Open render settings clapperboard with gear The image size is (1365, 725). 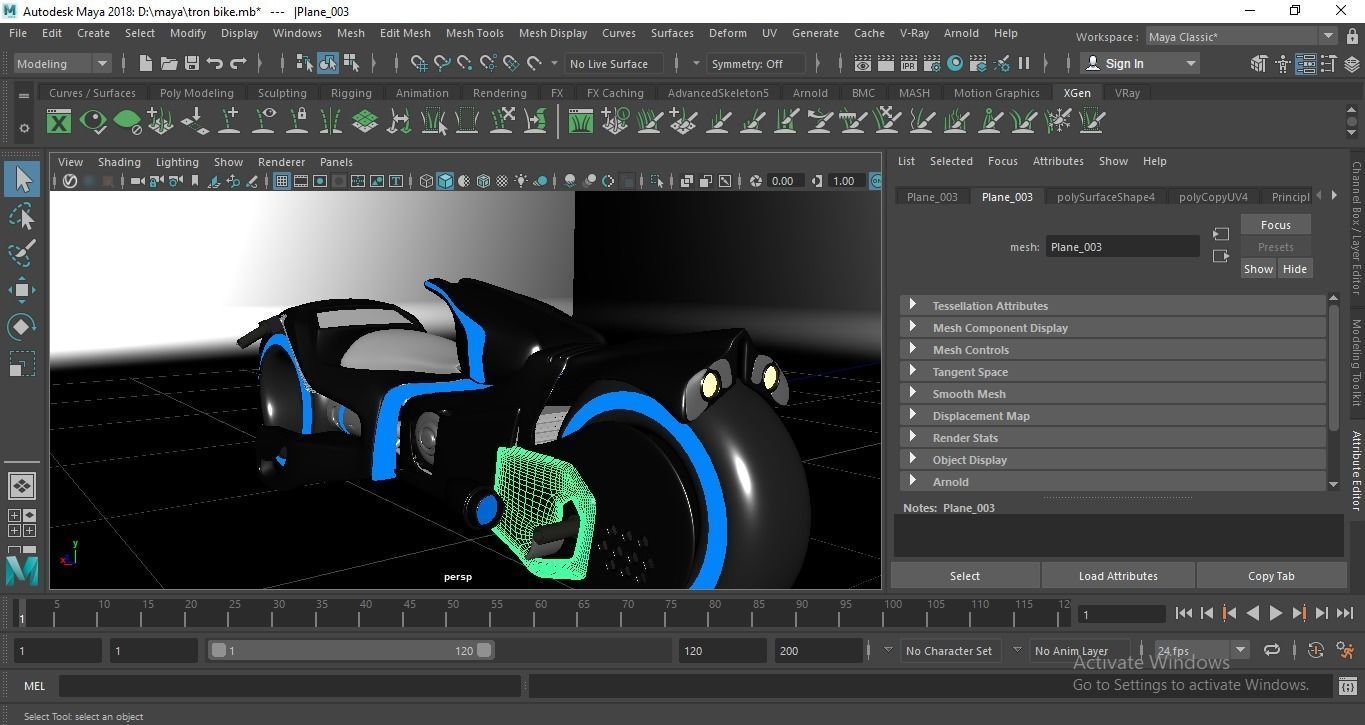pos(932,63)
